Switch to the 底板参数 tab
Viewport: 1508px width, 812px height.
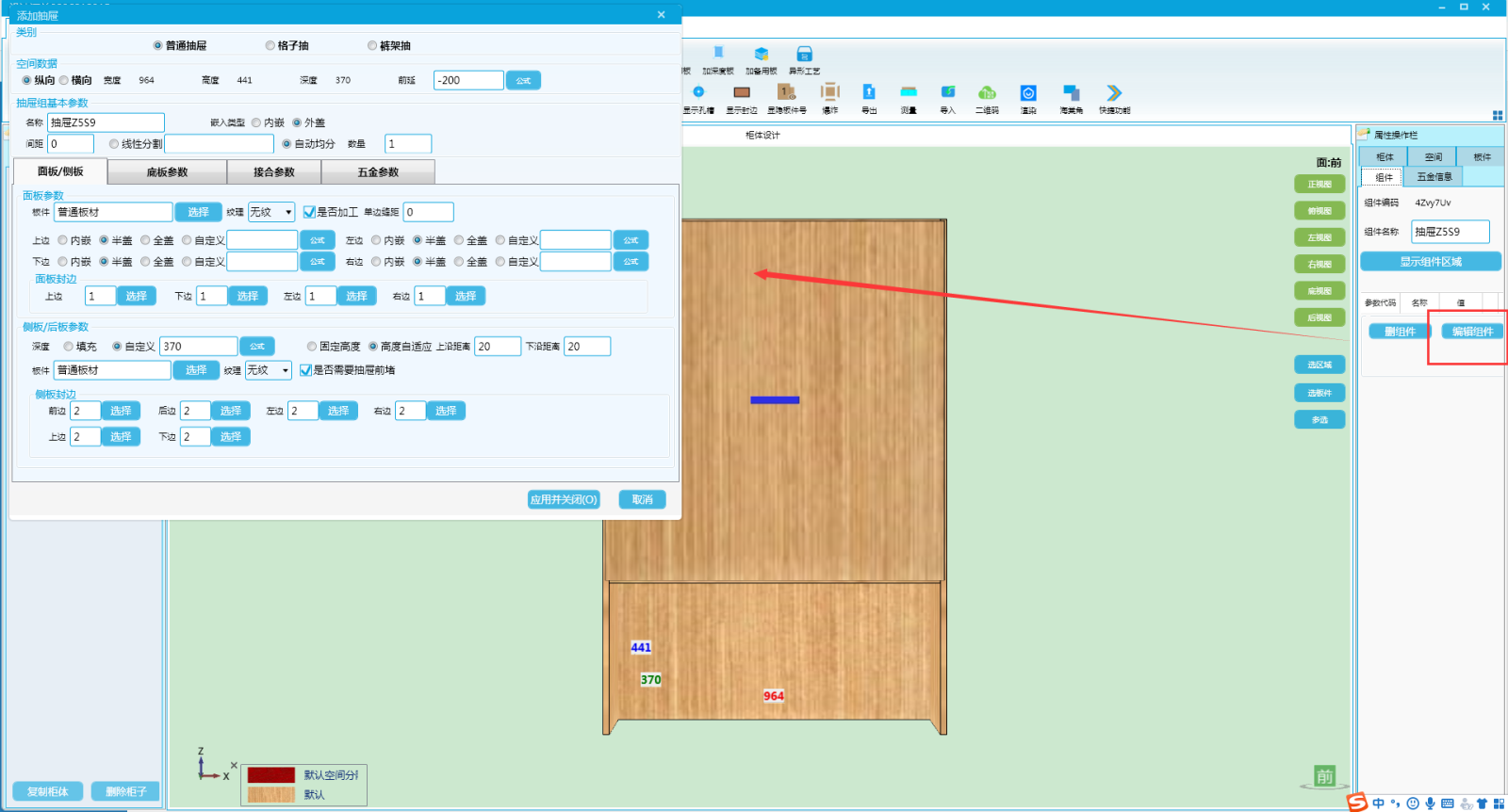pyautogui.click(x=167, y=172)
